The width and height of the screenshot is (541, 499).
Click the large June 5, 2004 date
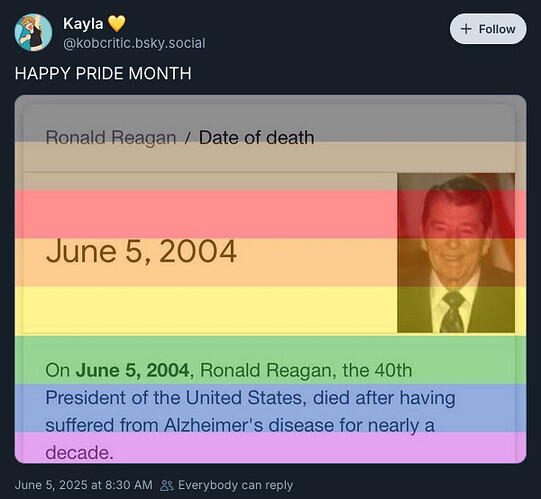[x=141, y=252]
